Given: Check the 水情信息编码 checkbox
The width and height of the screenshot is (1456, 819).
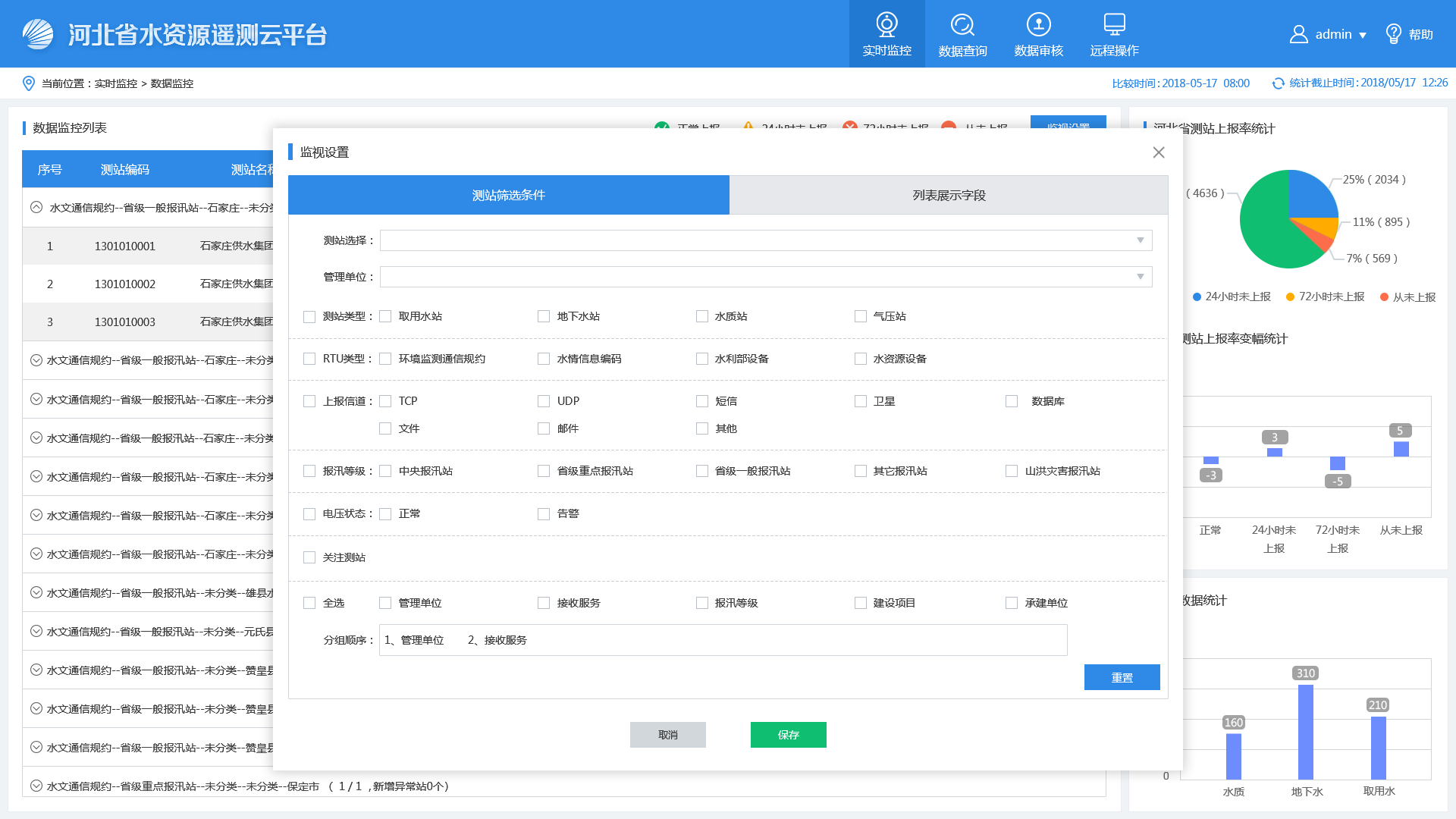Looking at the screenshot, I should pos(544,359).
